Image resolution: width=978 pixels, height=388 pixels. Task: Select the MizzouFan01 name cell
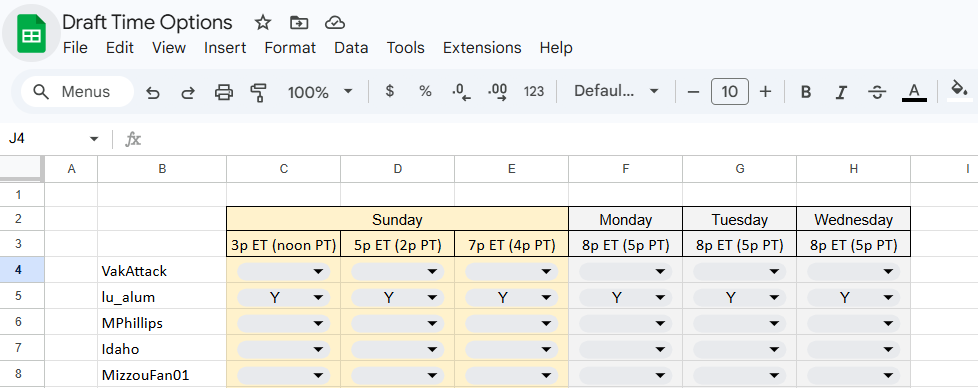pos(162,375)
